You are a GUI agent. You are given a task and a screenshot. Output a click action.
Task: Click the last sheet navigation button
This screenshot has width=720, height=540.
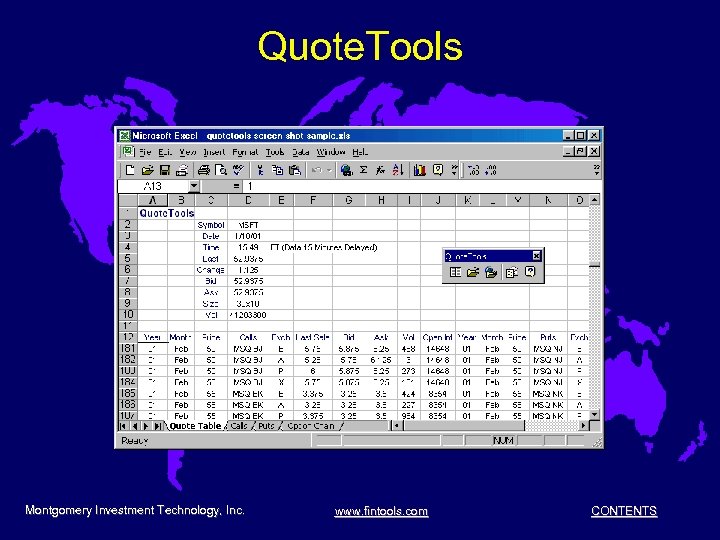158,426
